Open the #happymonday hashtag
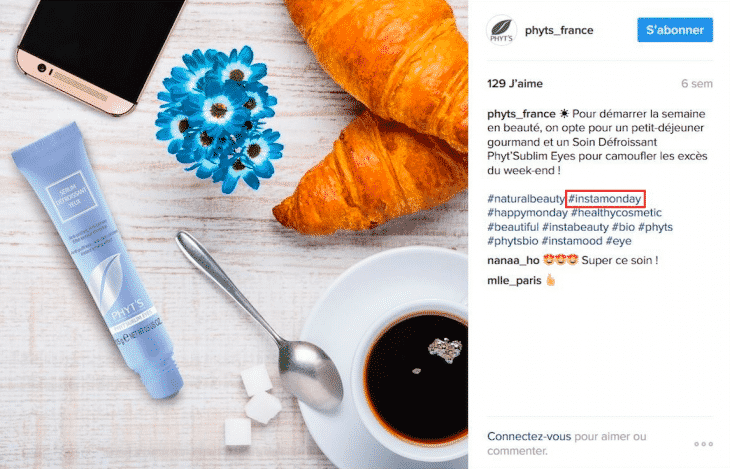This screenshot has width=730, height=469. point(527,213)
